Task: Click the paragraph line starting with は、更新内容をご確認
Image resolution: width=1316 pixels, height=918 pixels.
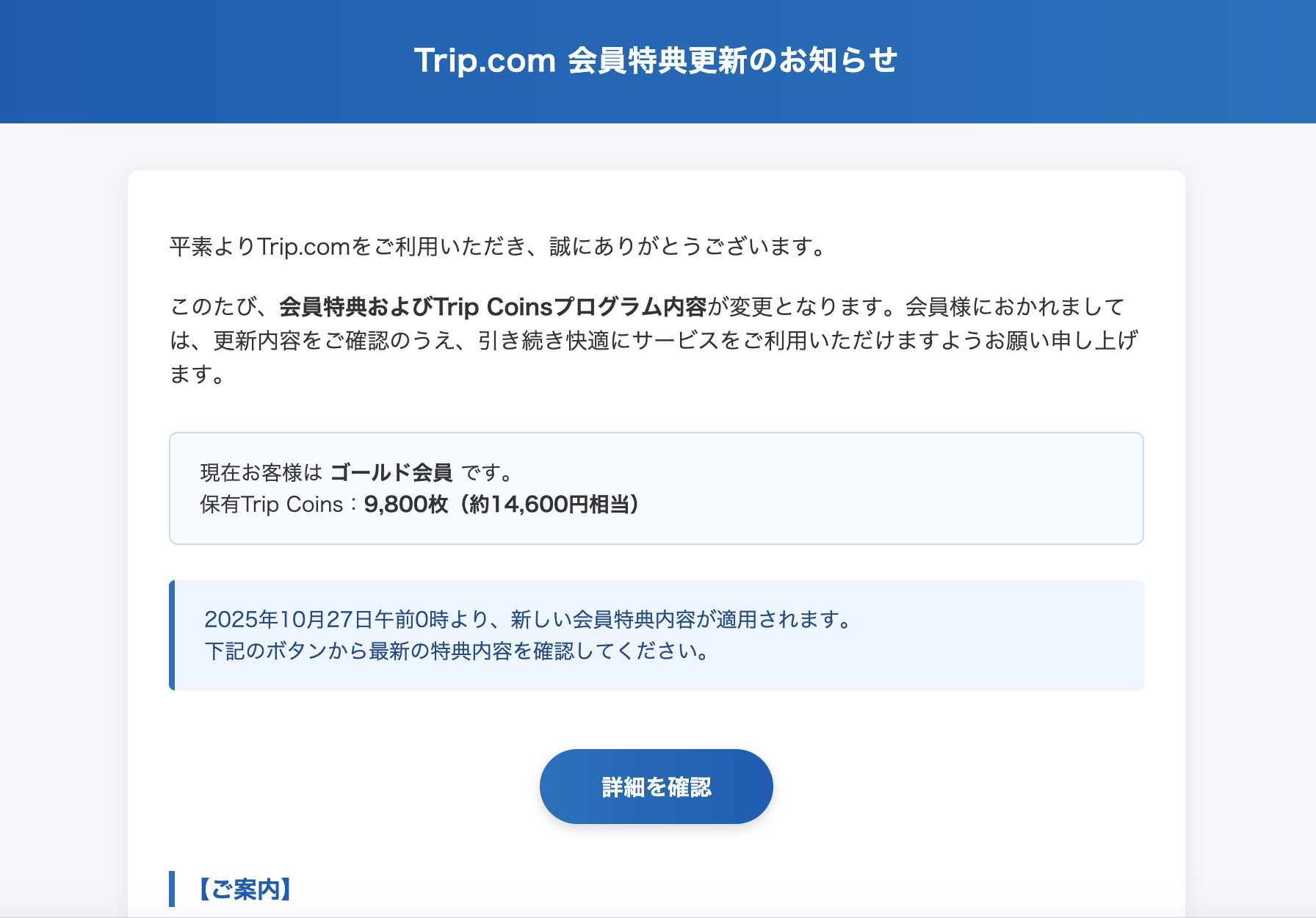Action: [654, 341]
